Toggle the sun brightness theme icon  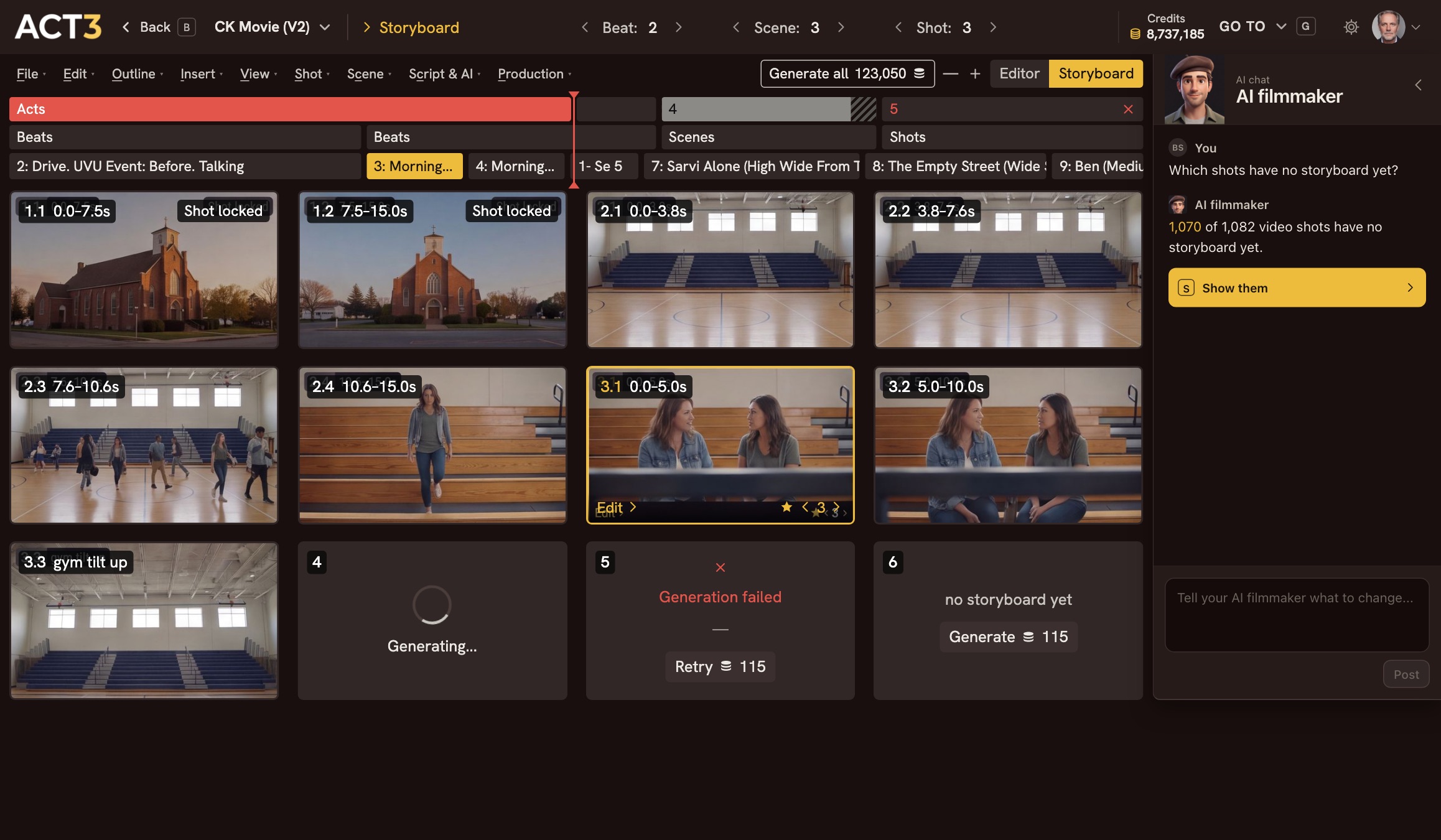(1351, 27)
